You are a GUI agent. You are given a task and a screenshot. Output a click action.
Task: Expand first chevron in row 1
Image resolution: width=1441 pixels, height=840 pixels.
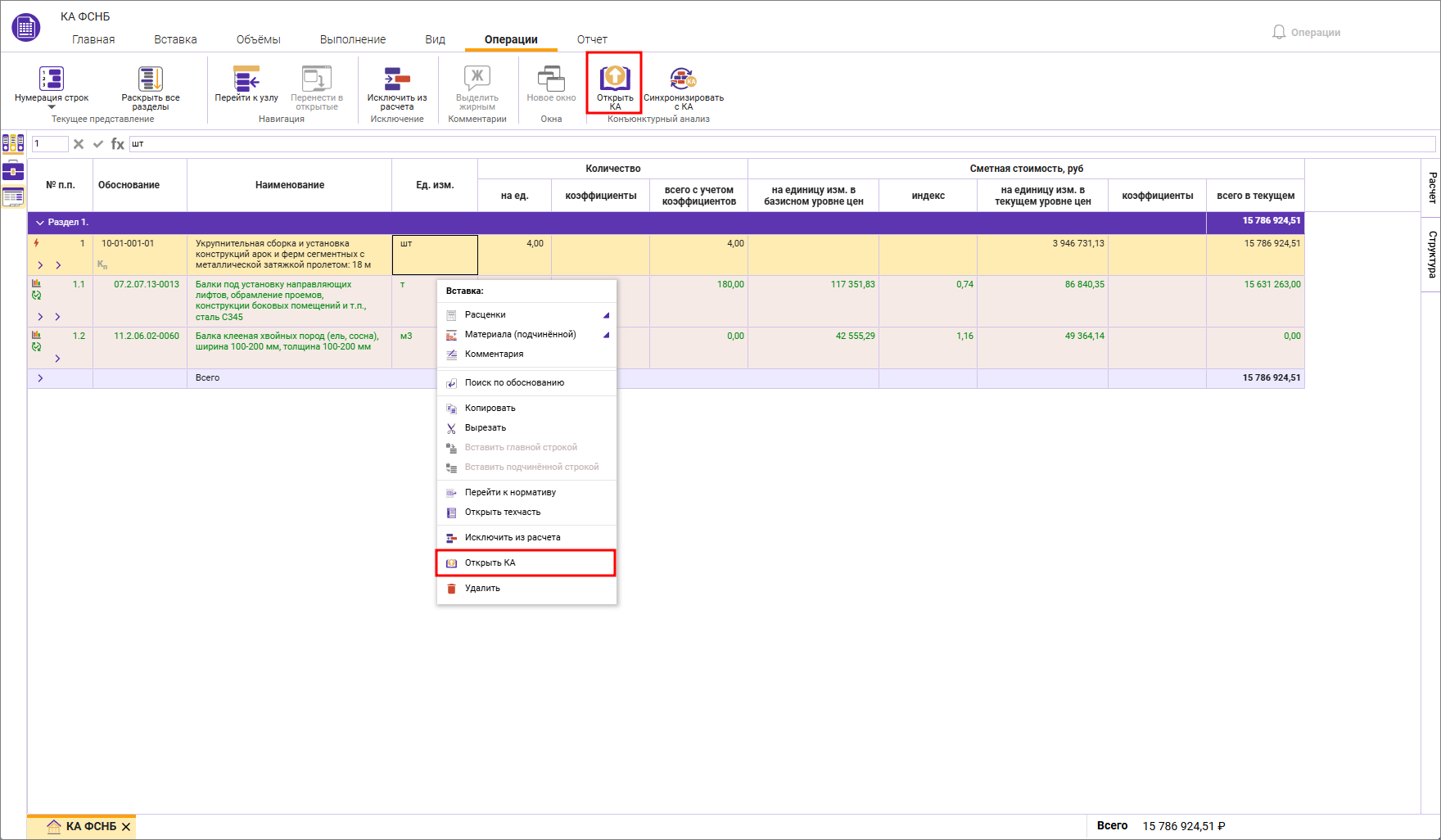40,265
